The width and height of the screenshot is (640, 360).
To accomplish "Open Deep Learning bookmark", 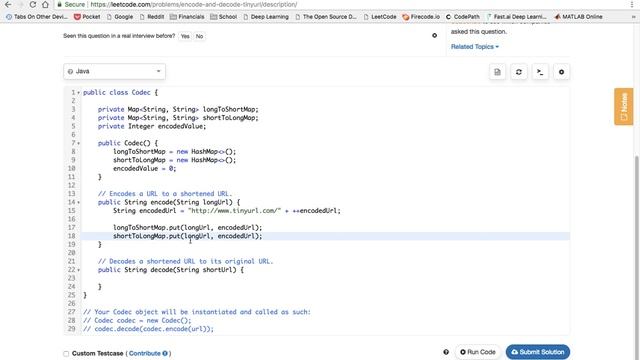I will tap(266, 17).
